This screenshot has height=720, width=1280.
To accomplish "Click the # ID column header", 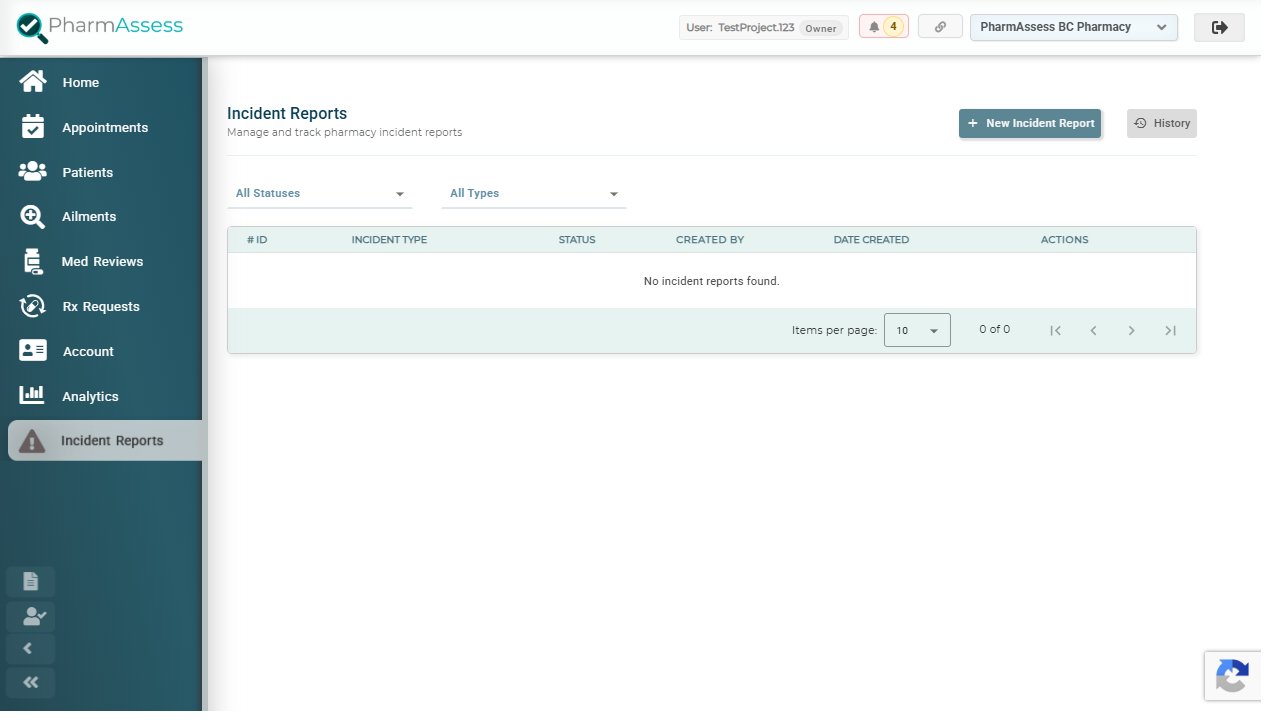I will point(257,240).
